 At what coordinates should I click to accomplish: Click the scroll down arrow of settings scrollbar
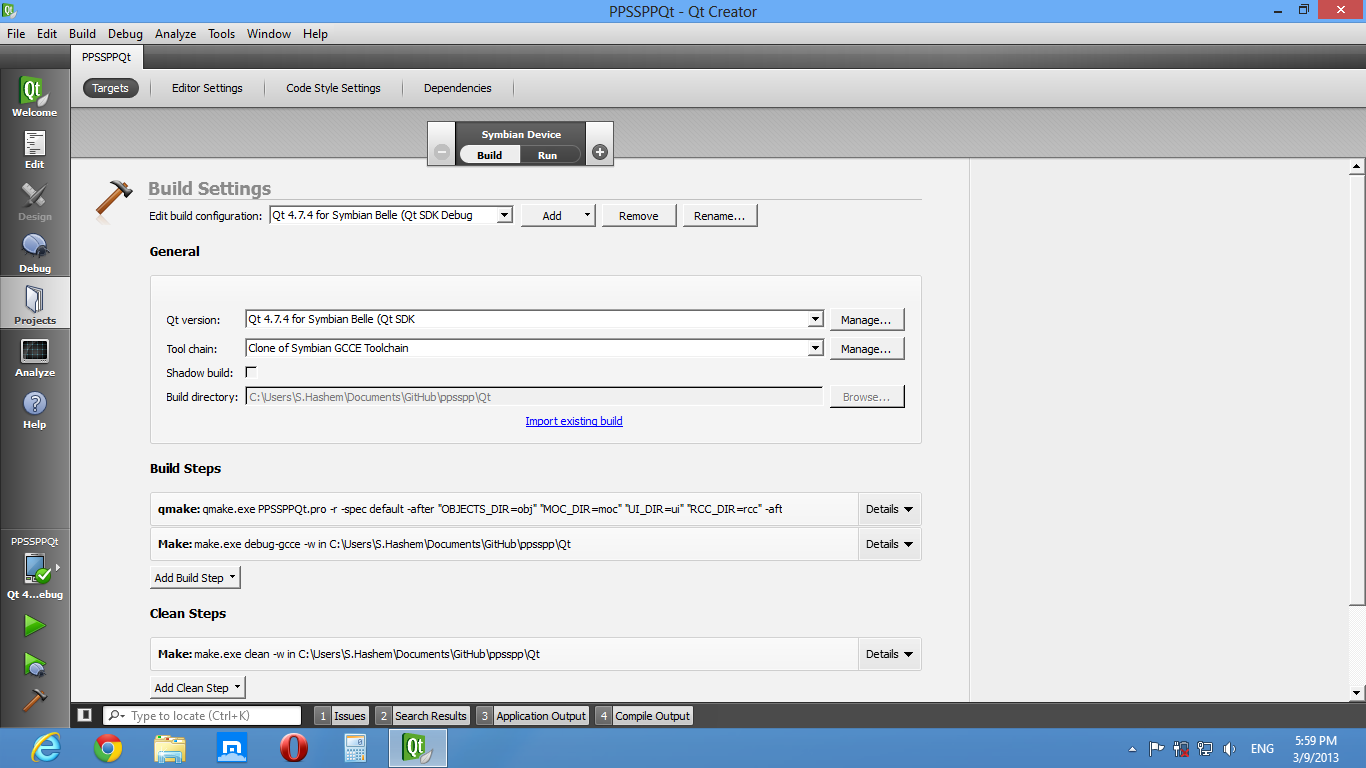click(x=1357, y=692)
